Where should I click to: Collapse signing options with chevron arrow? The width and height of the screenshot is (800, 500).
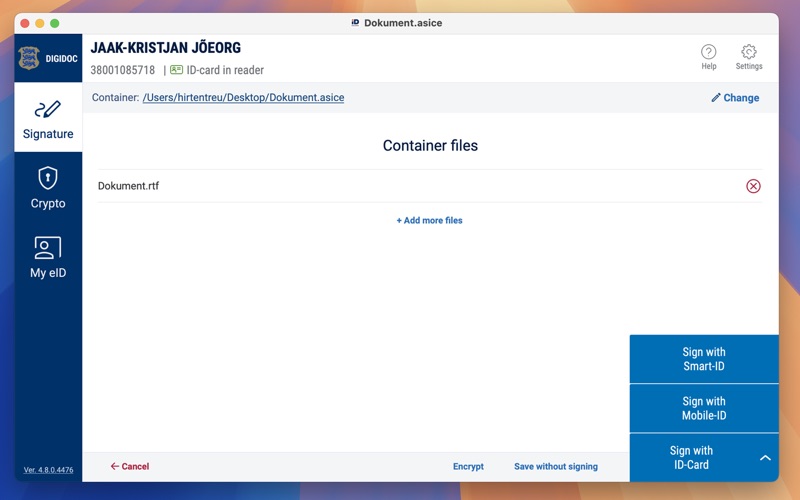point(765,458)
